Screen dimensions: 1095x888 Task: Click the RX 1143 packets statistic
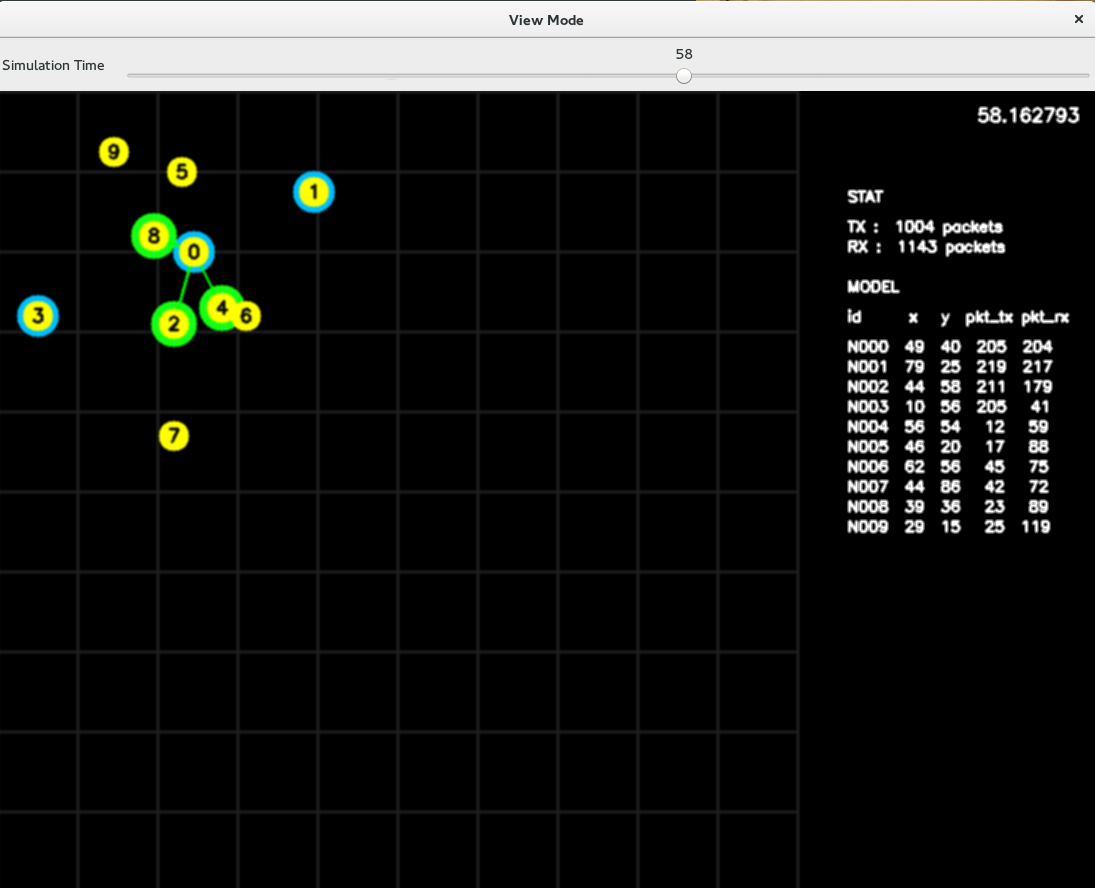coord(925,247)
